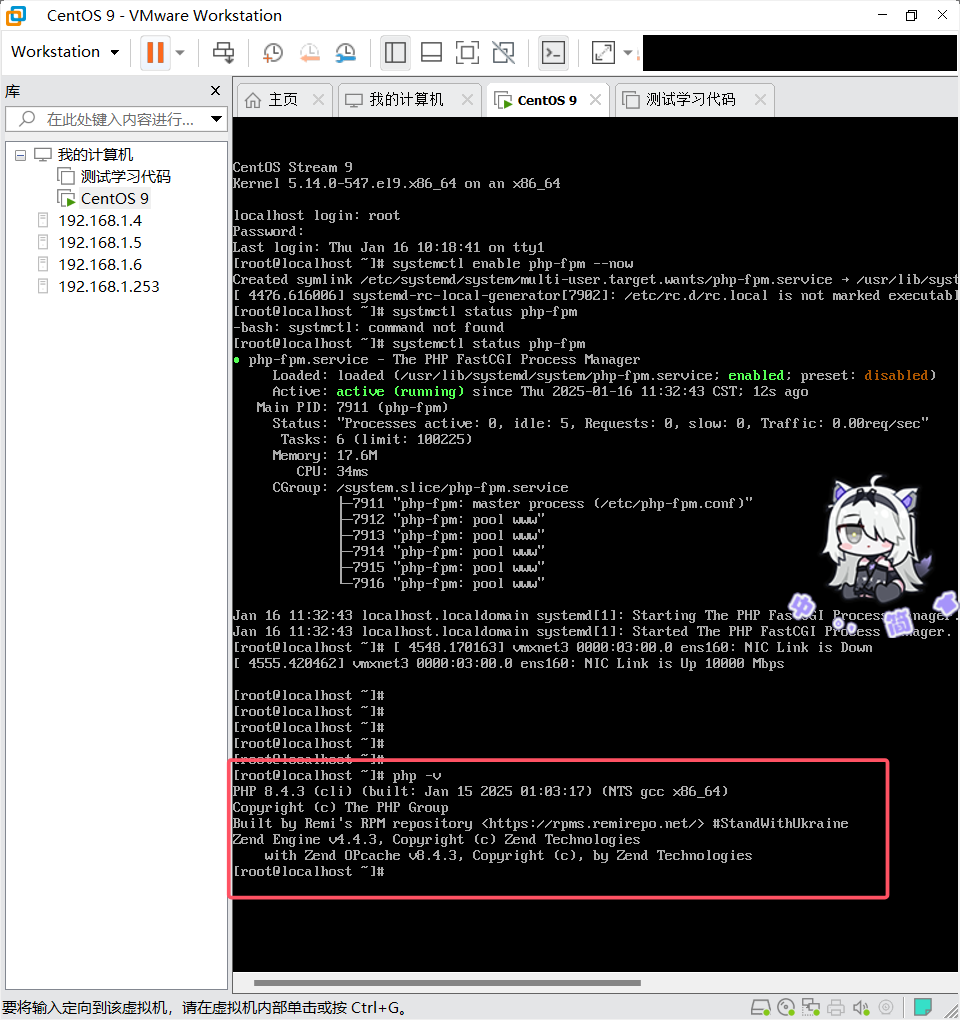Click the sound card status icon
This screenshot has width=960, height=1020.
pos(861,1008)
